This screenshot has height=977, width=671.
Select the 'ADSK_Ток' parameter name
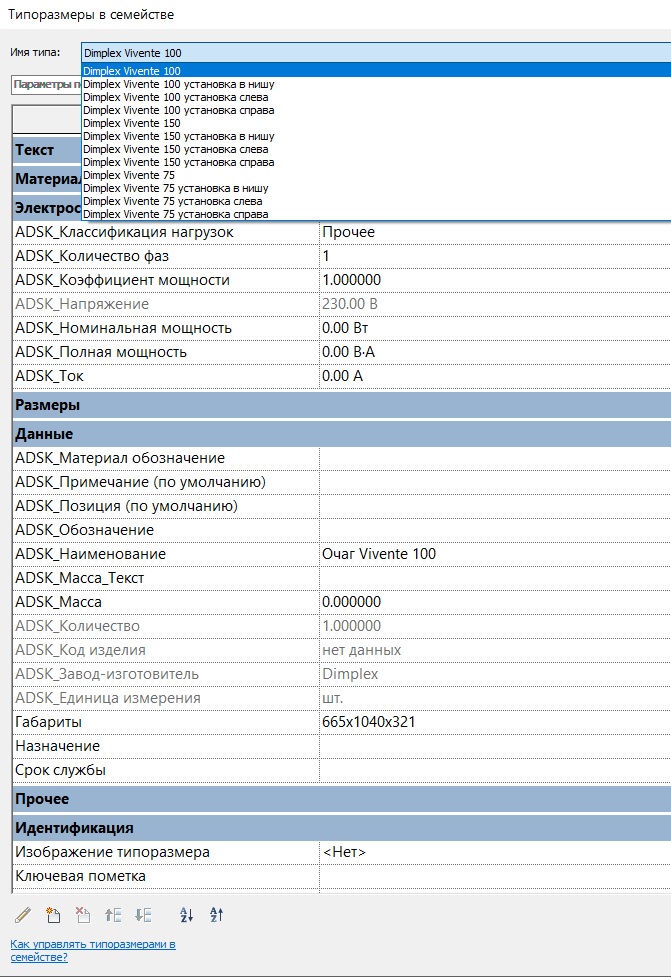(x=49, y=376)
